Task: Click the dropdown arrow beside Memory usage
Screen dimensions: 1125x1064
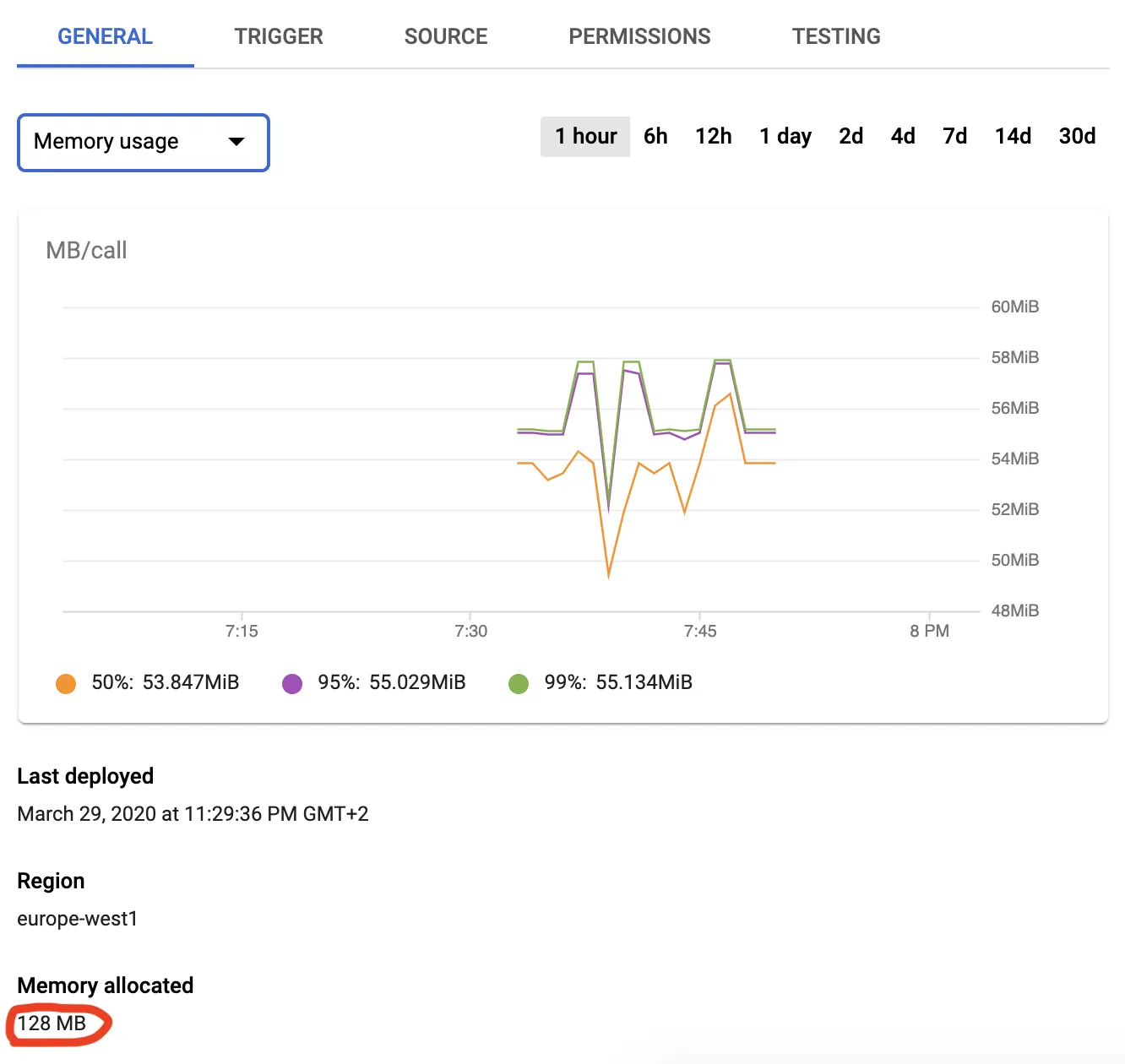Action: point(236,142)
